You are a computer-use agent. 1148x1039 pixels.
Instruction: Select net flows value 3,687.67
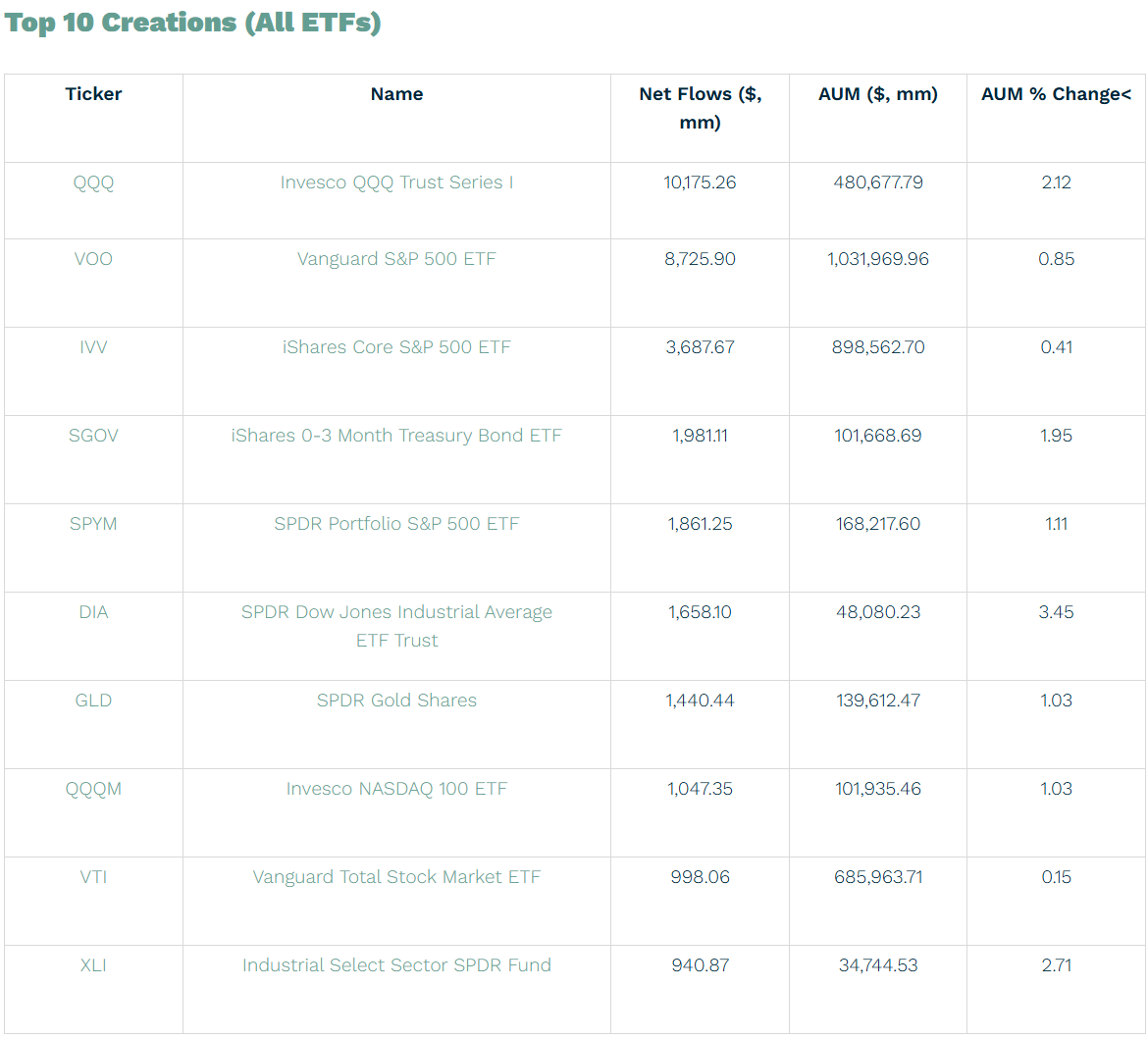pos(700,347)
